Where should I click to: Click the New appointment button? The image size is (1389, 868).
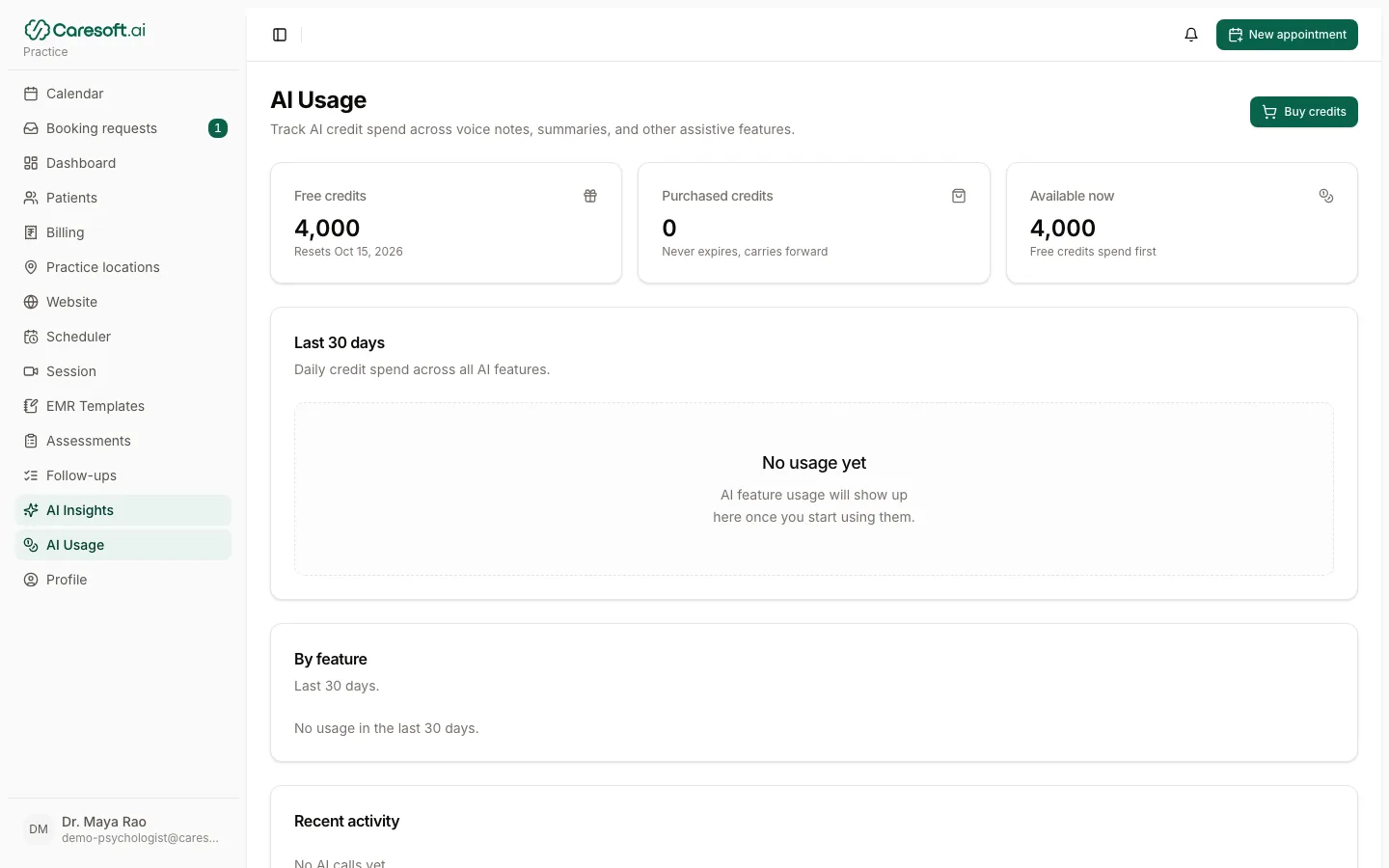coord(1287,35)
